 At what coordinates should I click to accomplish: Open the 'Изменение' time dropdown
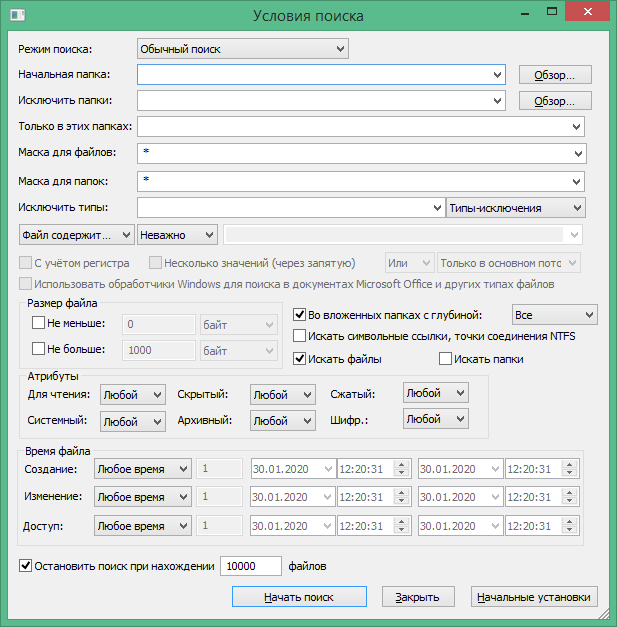coord(143,497)
